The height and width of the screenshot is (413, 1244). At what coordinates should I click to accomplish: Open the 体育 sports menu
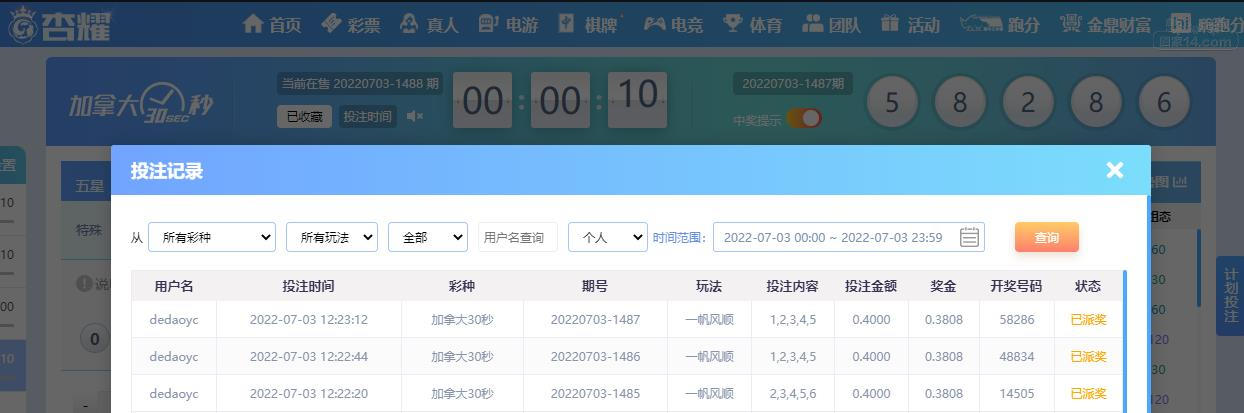point(752,24)
